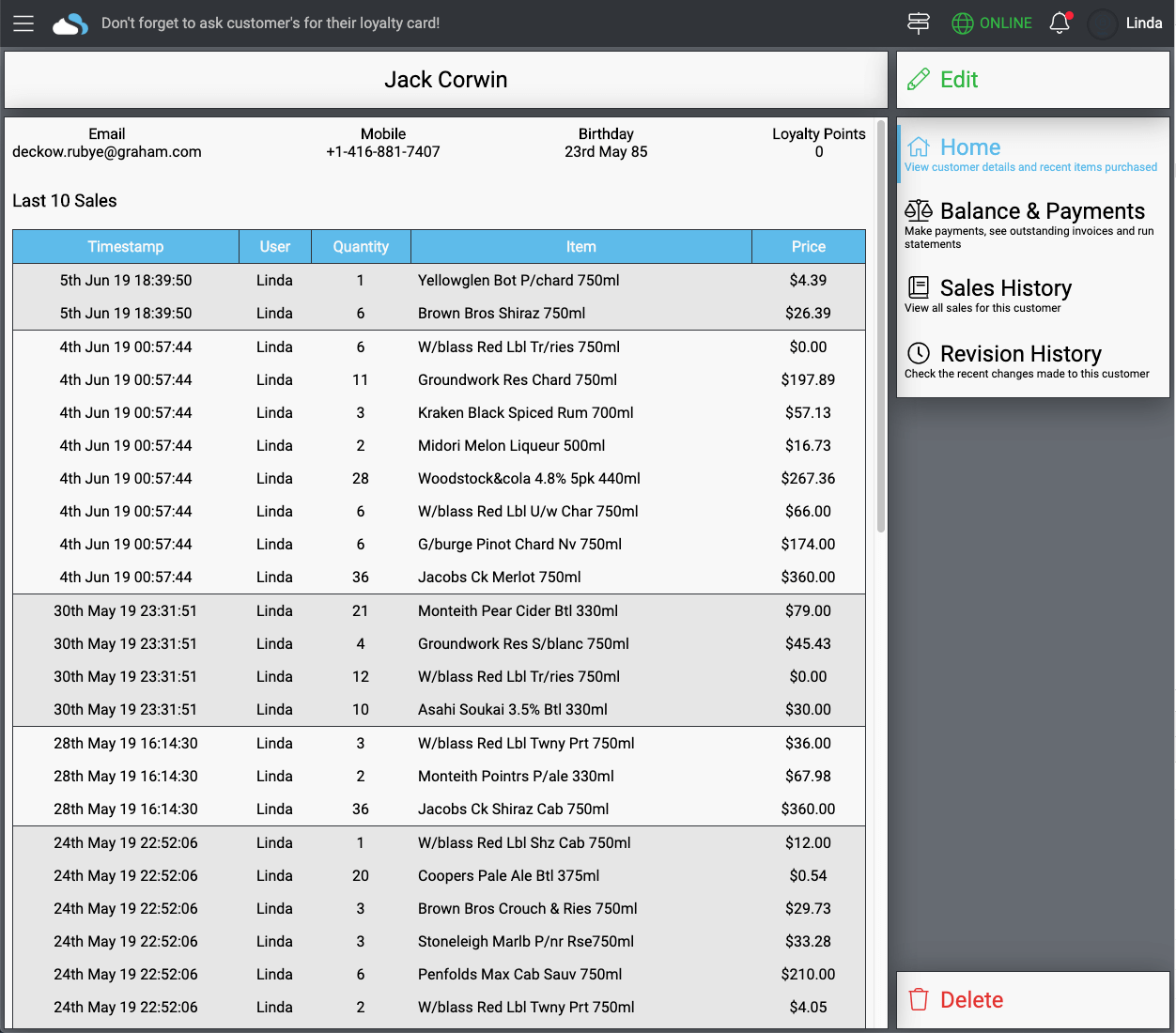Open the hamburger navigation menu
The image size is (1176, 1033).
pyautogui.click(x=23, y=23)
